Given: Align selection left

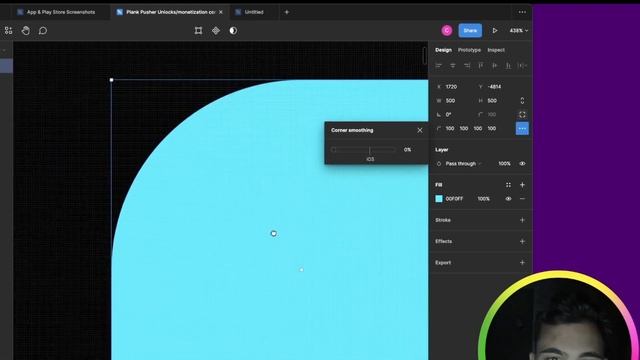Looking at the screenshot, I should 439,65.
